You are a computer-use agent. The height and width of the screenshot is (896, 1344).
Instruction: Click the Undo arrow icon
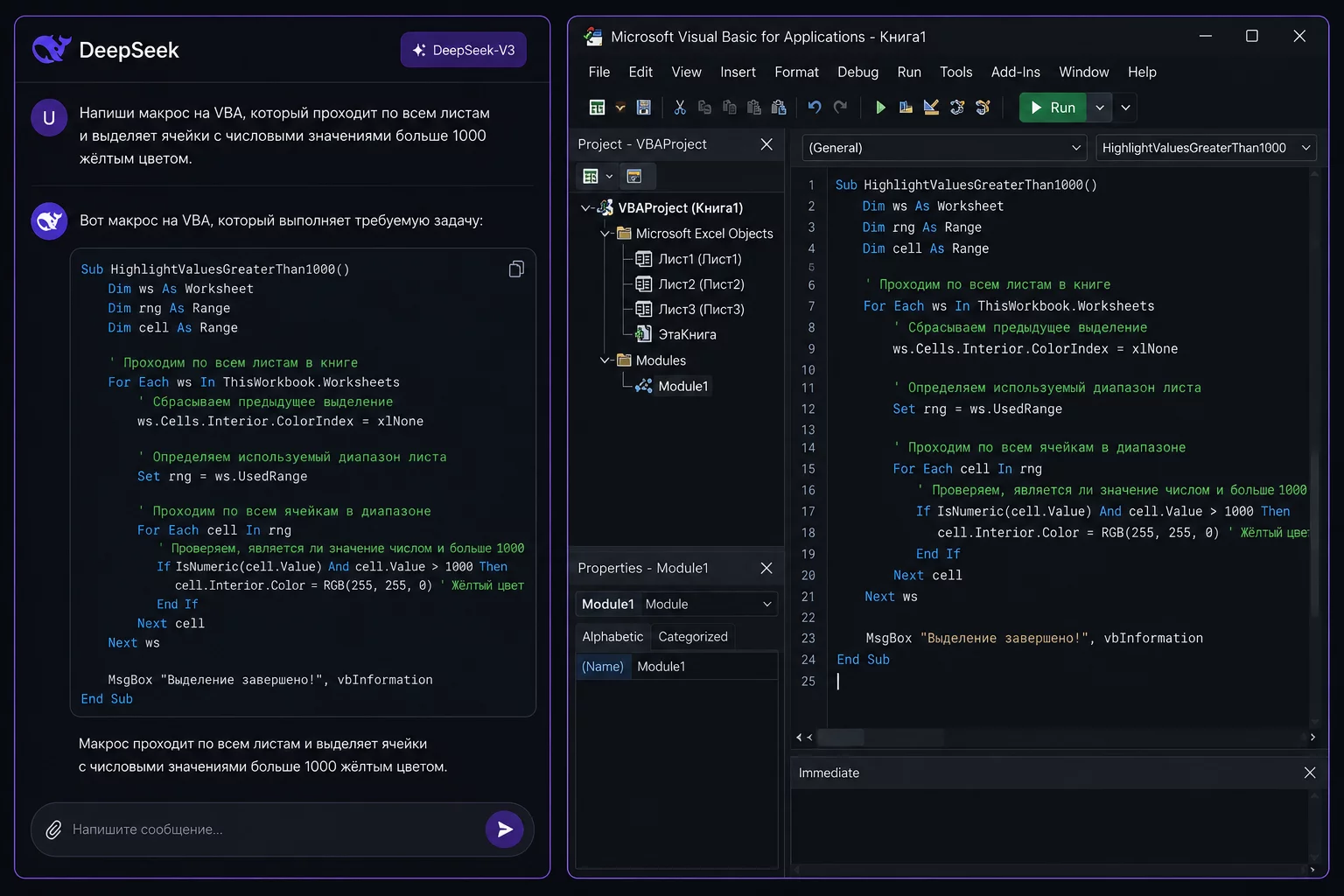click(815, 108)
